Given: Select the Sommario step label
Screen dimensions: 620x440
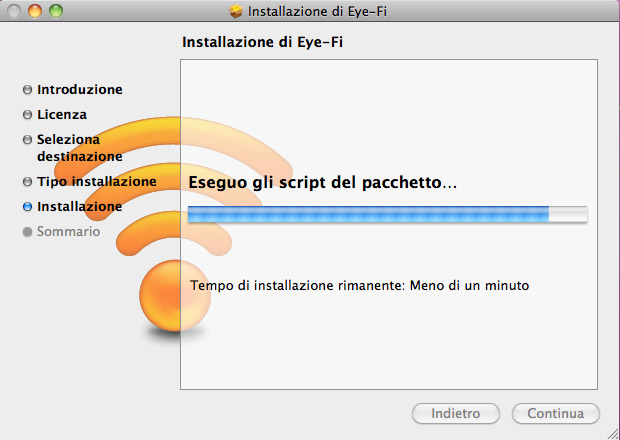Looking at the screenshot, I should 68,232.
